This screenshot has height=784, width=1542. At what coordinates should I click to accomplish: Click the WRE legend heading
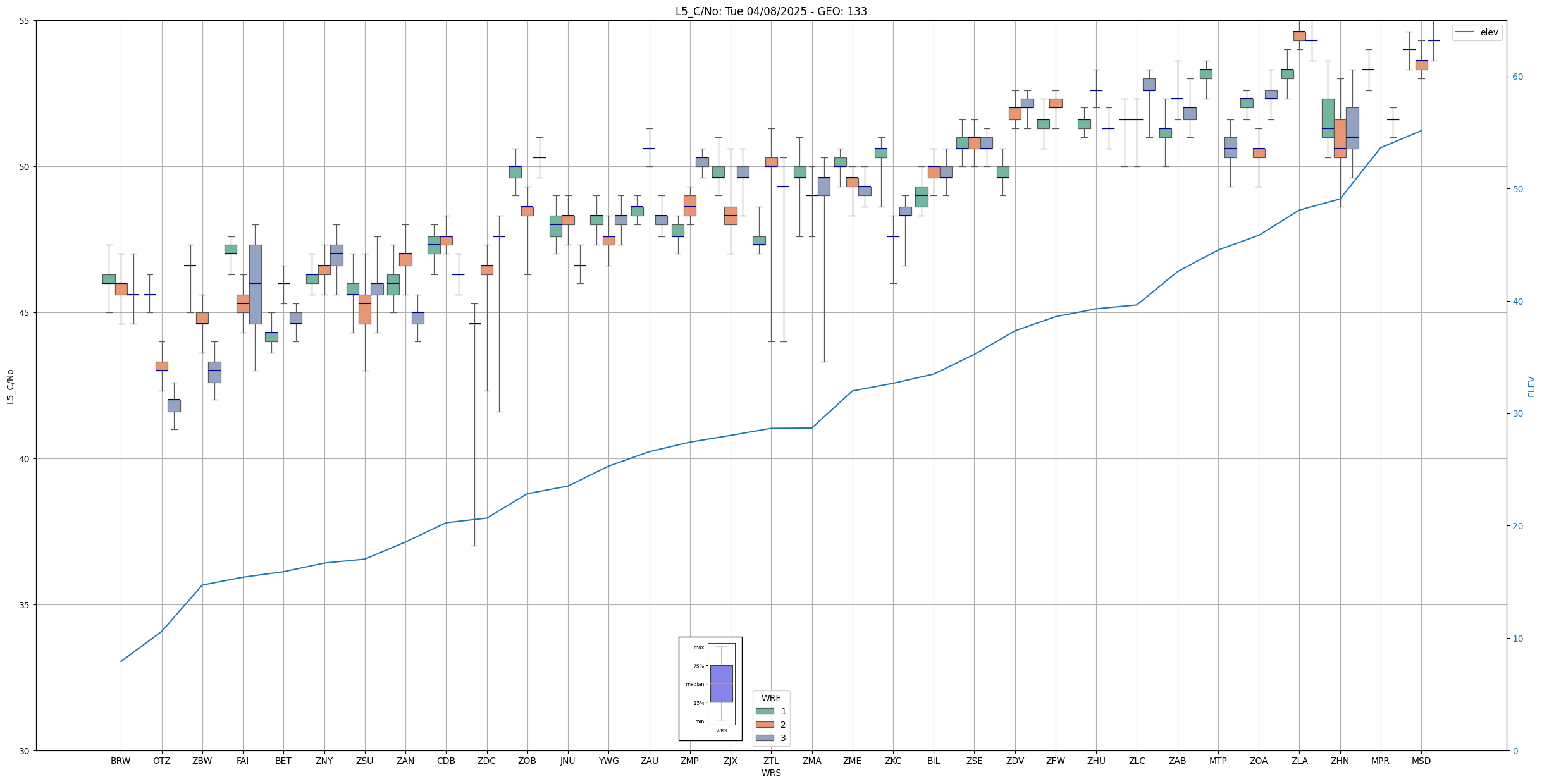(x=770, y=698)
